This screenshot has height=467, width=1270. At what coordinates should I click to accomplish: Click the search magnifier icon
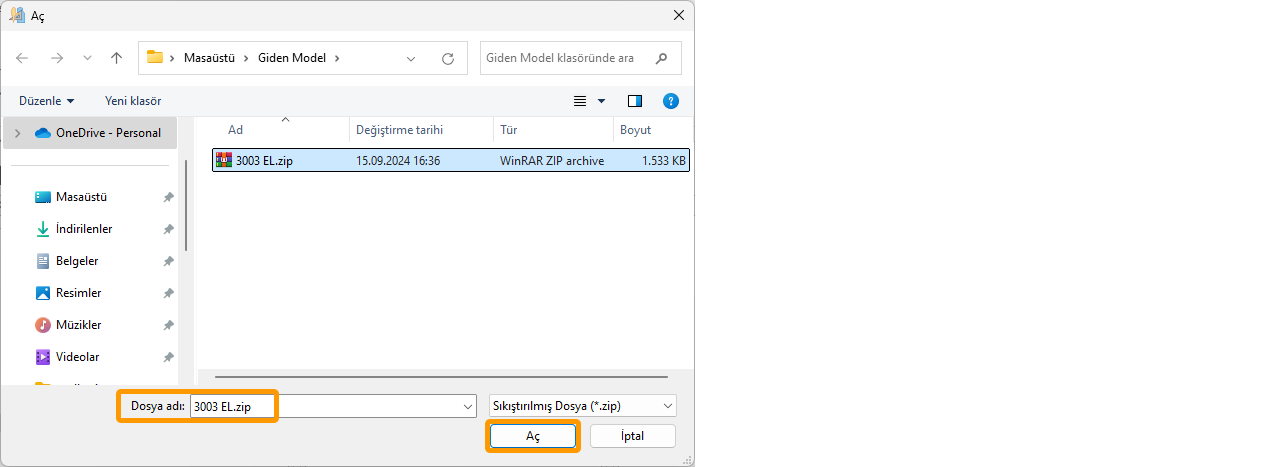(x=661, y=58)
